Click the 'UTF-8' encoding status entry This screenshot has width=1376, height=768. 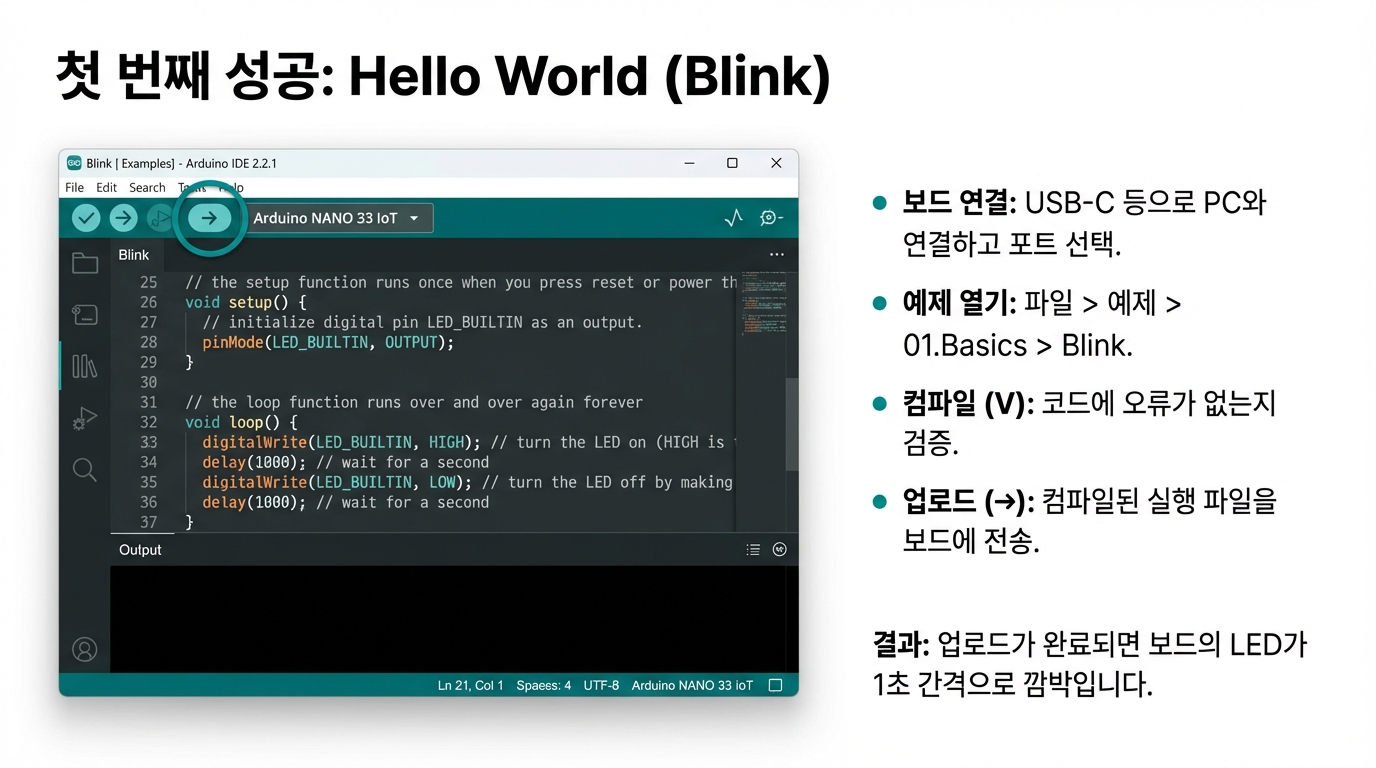[x=601, y=686]
